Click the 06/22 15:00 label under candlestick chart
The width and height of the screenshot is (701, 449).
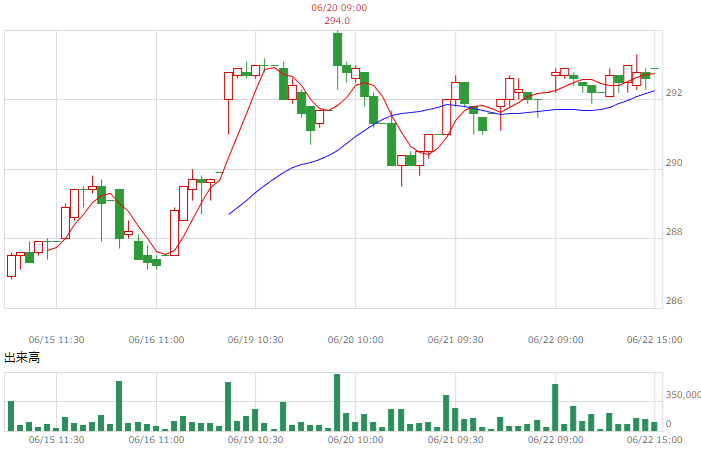(655, 340)
